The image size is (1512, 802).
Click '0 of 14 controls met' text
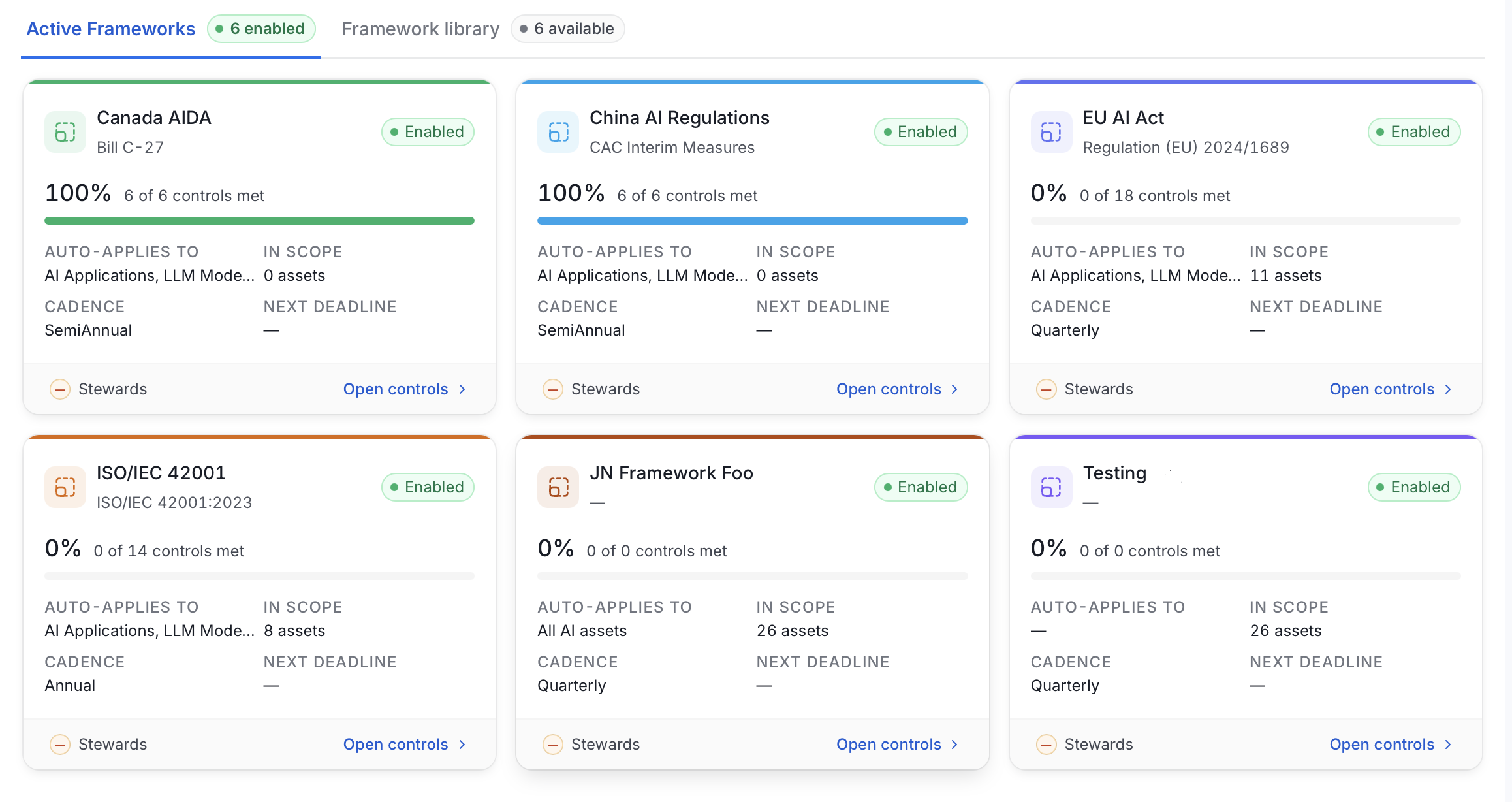169,551
